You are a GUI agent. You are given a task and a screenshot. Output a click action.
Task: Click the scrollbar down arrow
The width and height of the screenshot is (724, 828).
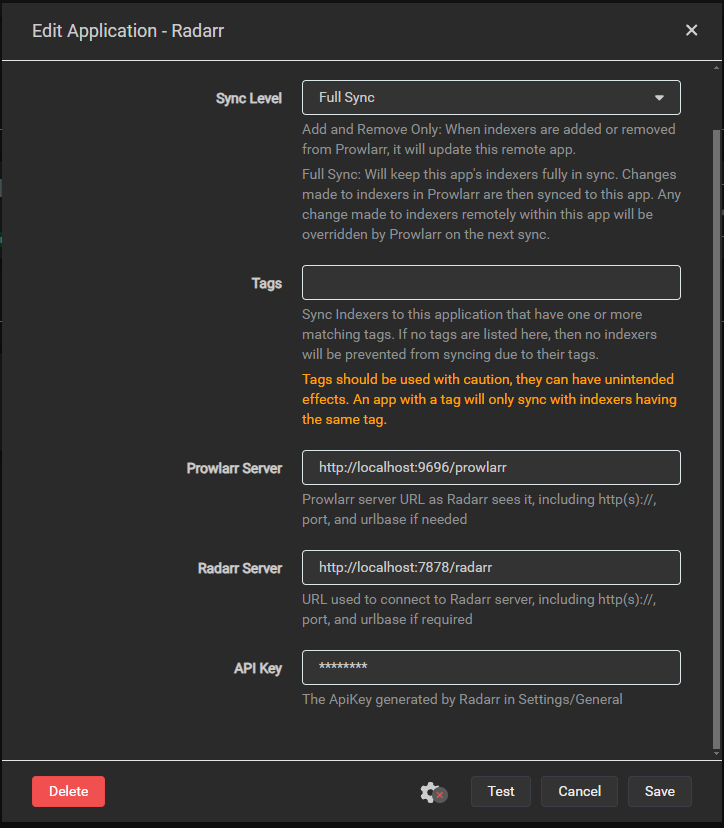tap(716, 755)
